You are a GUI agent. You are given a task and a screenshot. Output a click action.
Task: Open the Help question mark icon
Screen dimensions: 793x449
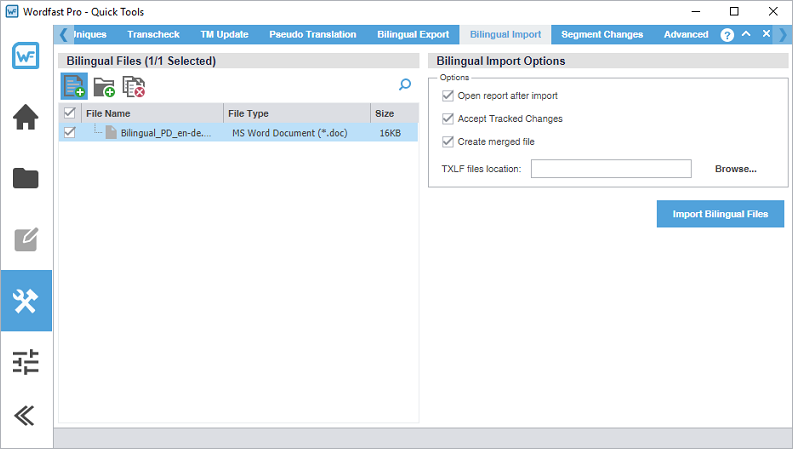[727, 35]
